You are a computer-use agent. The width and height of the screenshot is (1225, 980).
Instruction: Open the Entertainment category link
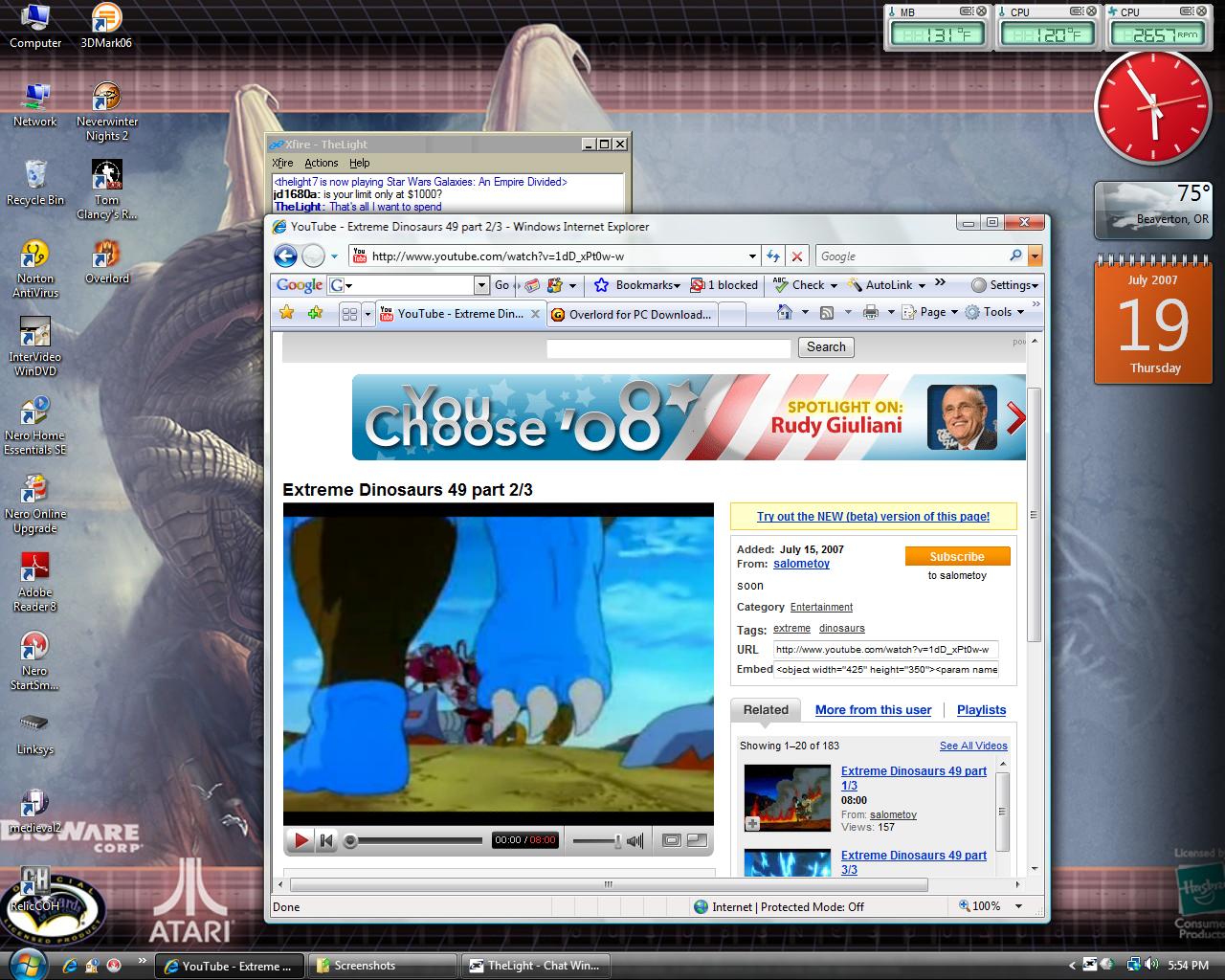tap(821, 607)
